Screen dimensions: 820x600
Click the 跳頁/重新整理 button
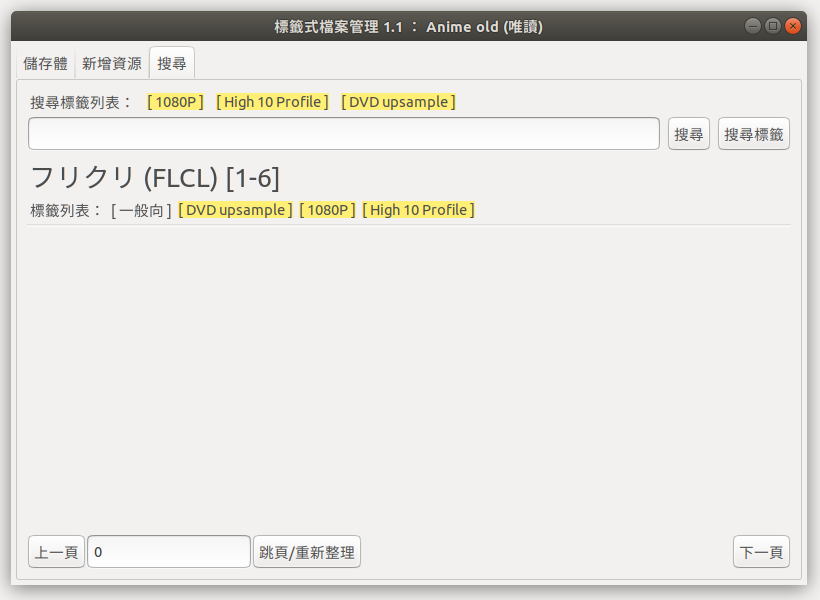pyautogui.click(x=307, y=552)
